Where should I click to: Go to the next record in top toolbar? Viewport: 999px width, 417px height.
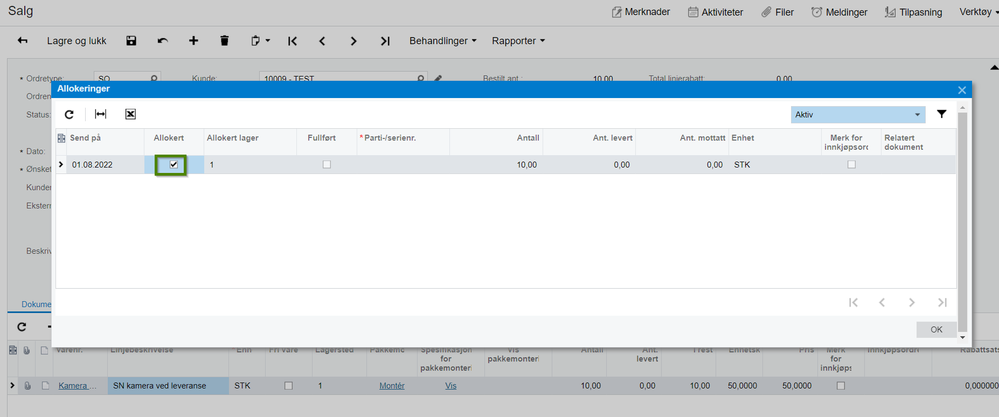pos(354,41)
